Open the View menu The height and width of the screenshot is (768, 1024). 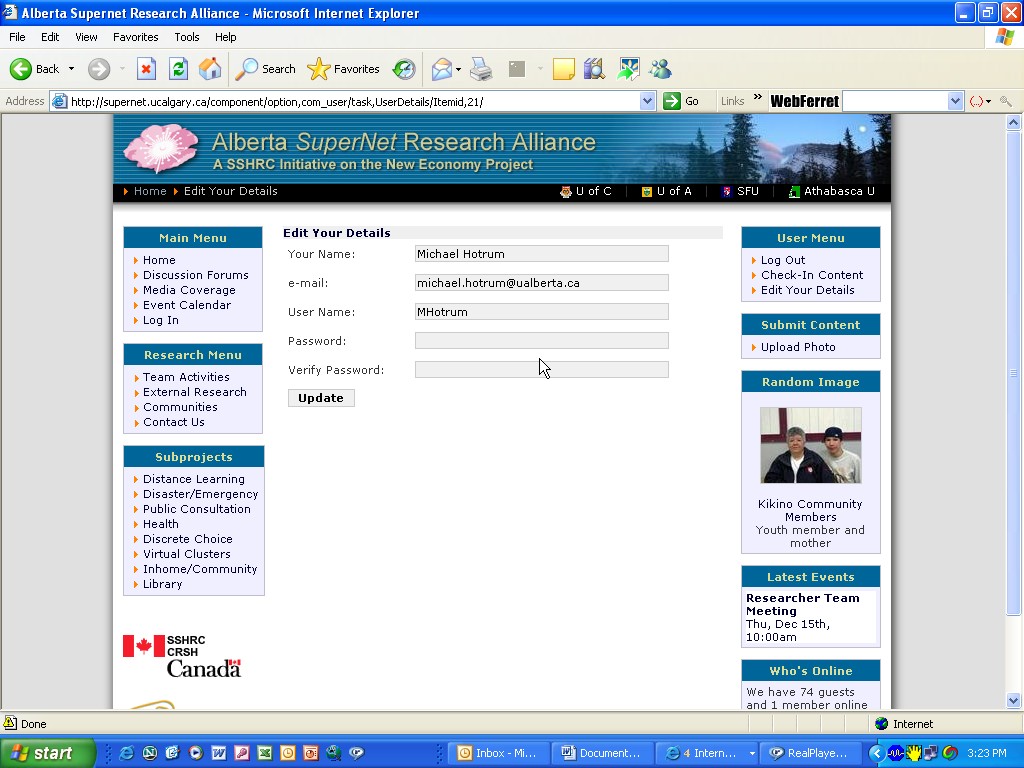(x=86, y=37)
